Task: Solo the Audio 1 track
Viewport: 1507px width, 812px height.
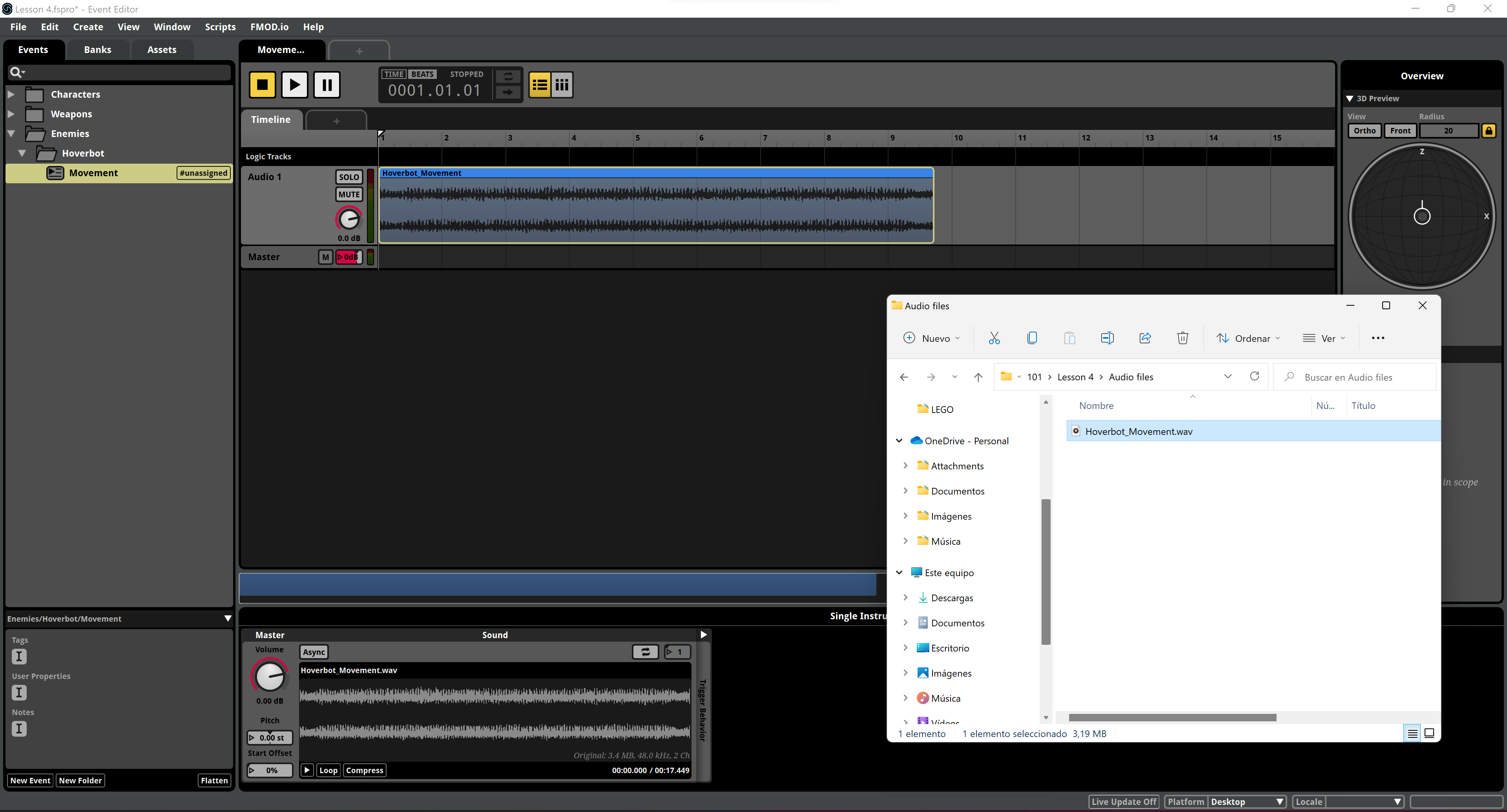Action: [x=348, y=177]
